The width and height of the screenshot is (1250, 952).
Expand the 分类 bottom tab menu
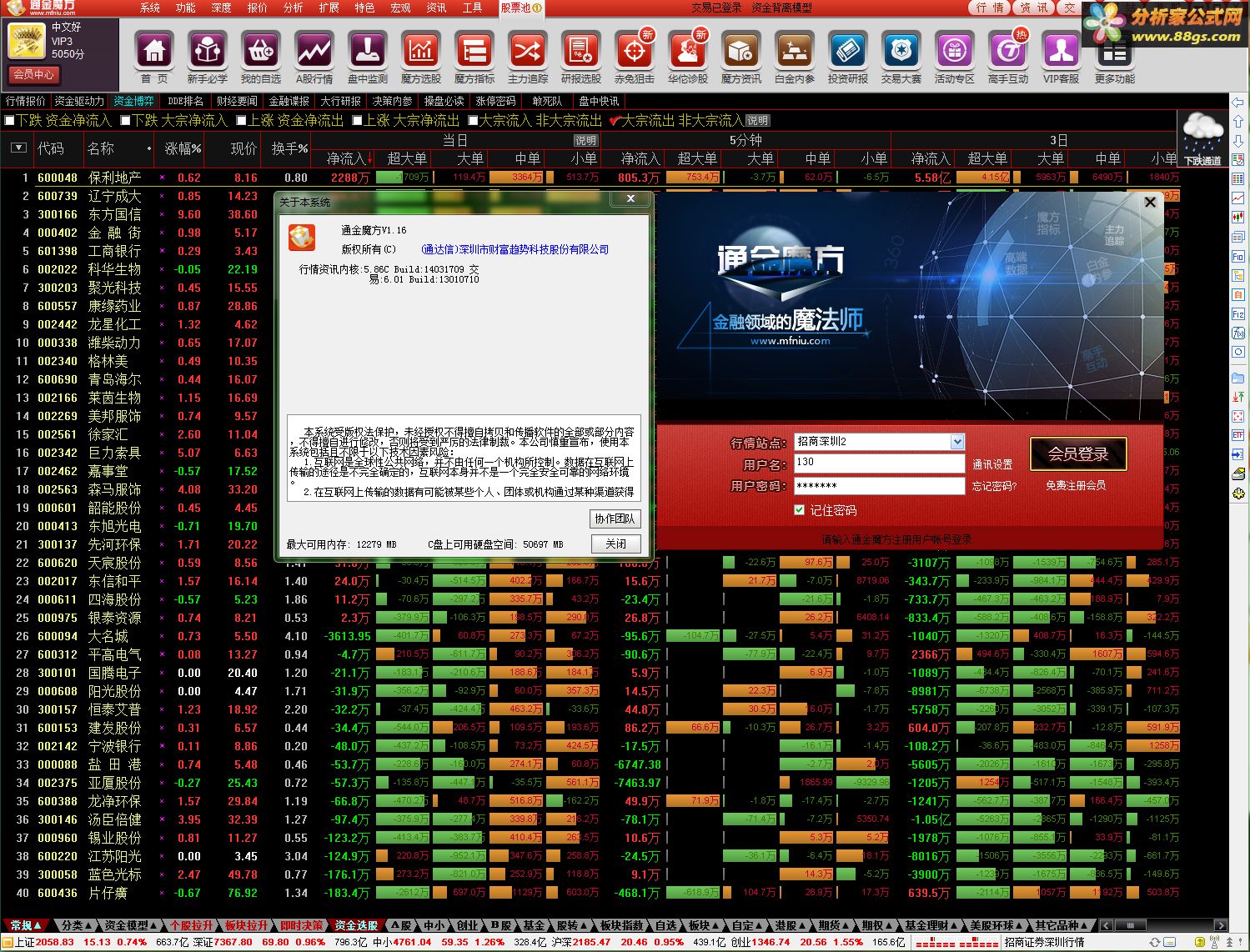[x=77, y=925]
